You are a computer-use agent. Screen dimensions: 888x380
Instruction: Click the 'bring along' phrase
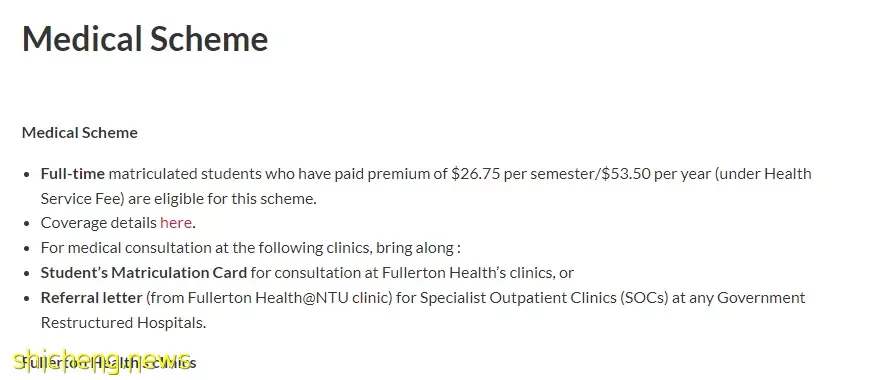pyautogui.click(x=415, y=247)
